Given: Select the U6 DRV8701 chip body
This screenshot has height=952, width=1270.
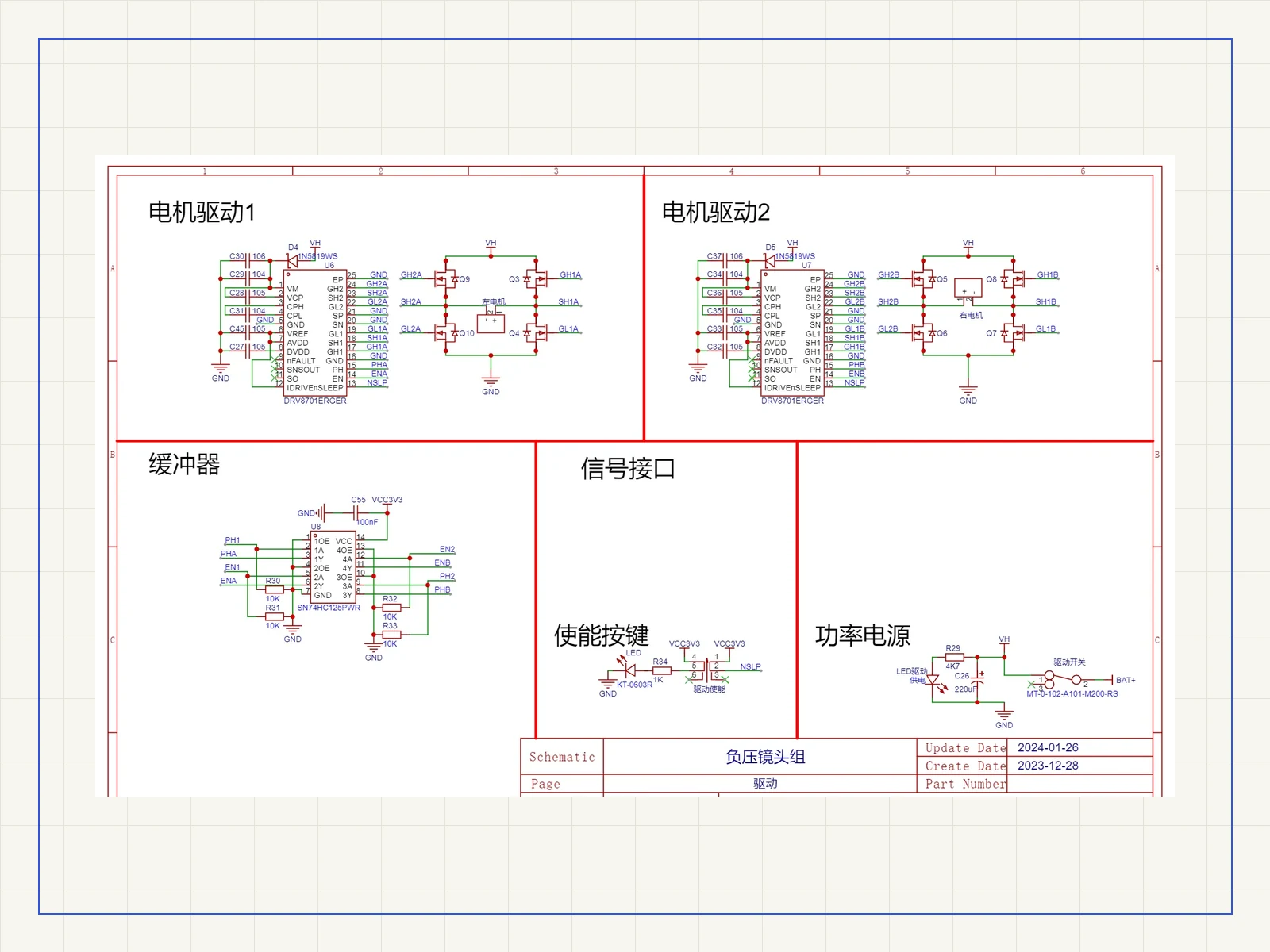Looking at the screenshot, I should coord(315,332).
